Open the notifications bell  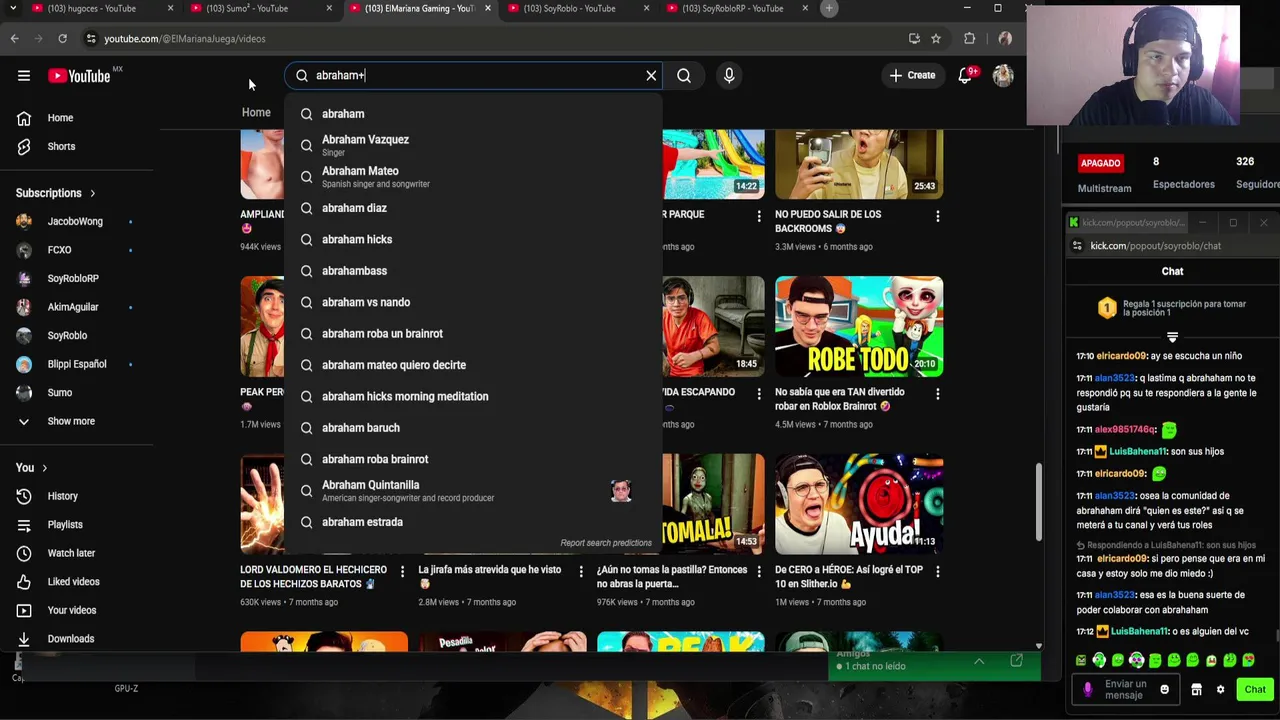[966, 75]
